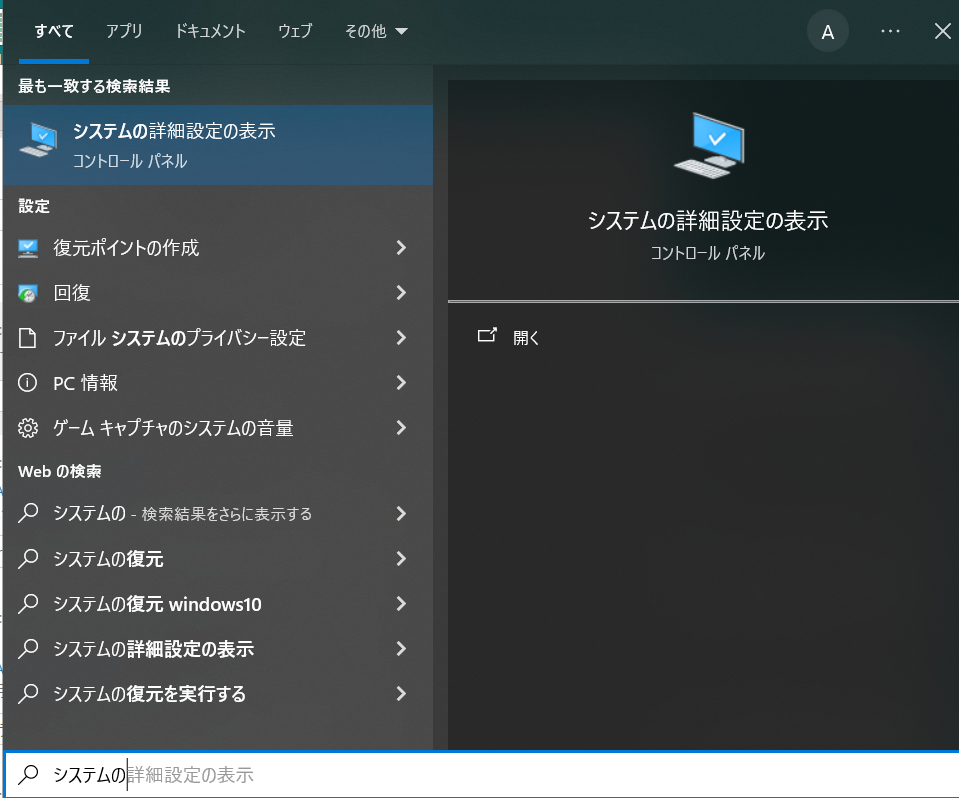This screenshot has width=959, height=798.
Task: Click 復元ポイントの作成 monitor icon
Action: [28, 248]
